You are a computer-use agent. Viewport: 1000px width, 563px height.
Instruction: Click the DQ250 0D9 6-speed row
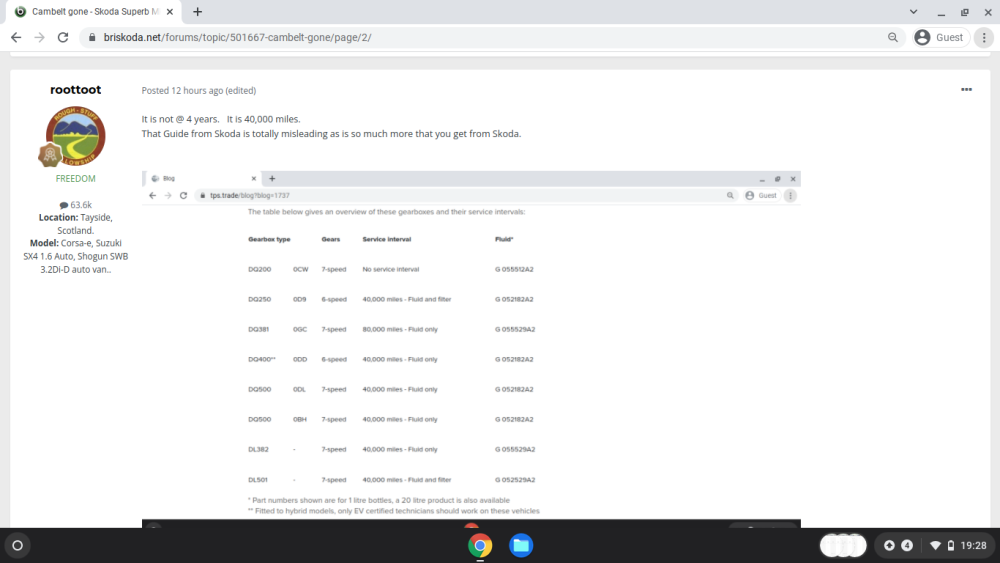[x=391, y=299]
